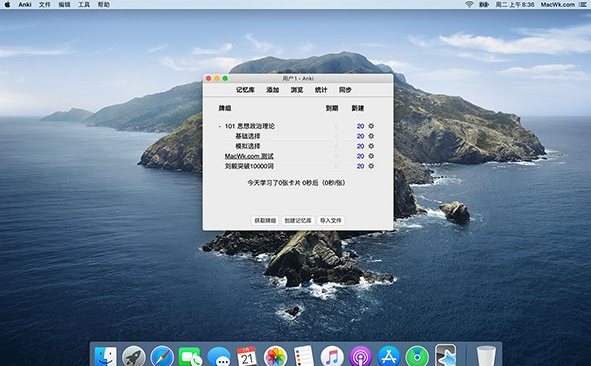Open Messages from the Dock
This screenshot has width=591, height=366.
pyautogui.click(x=219, y=356)
